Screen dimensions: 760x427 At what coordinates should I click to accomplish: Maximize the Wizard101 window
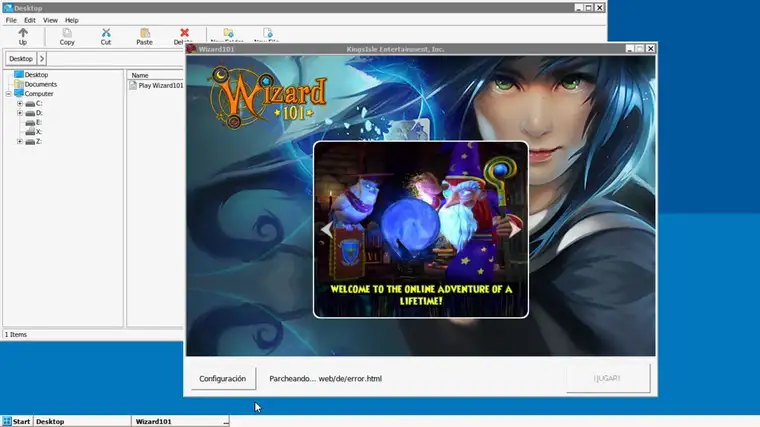click(640, 48)
